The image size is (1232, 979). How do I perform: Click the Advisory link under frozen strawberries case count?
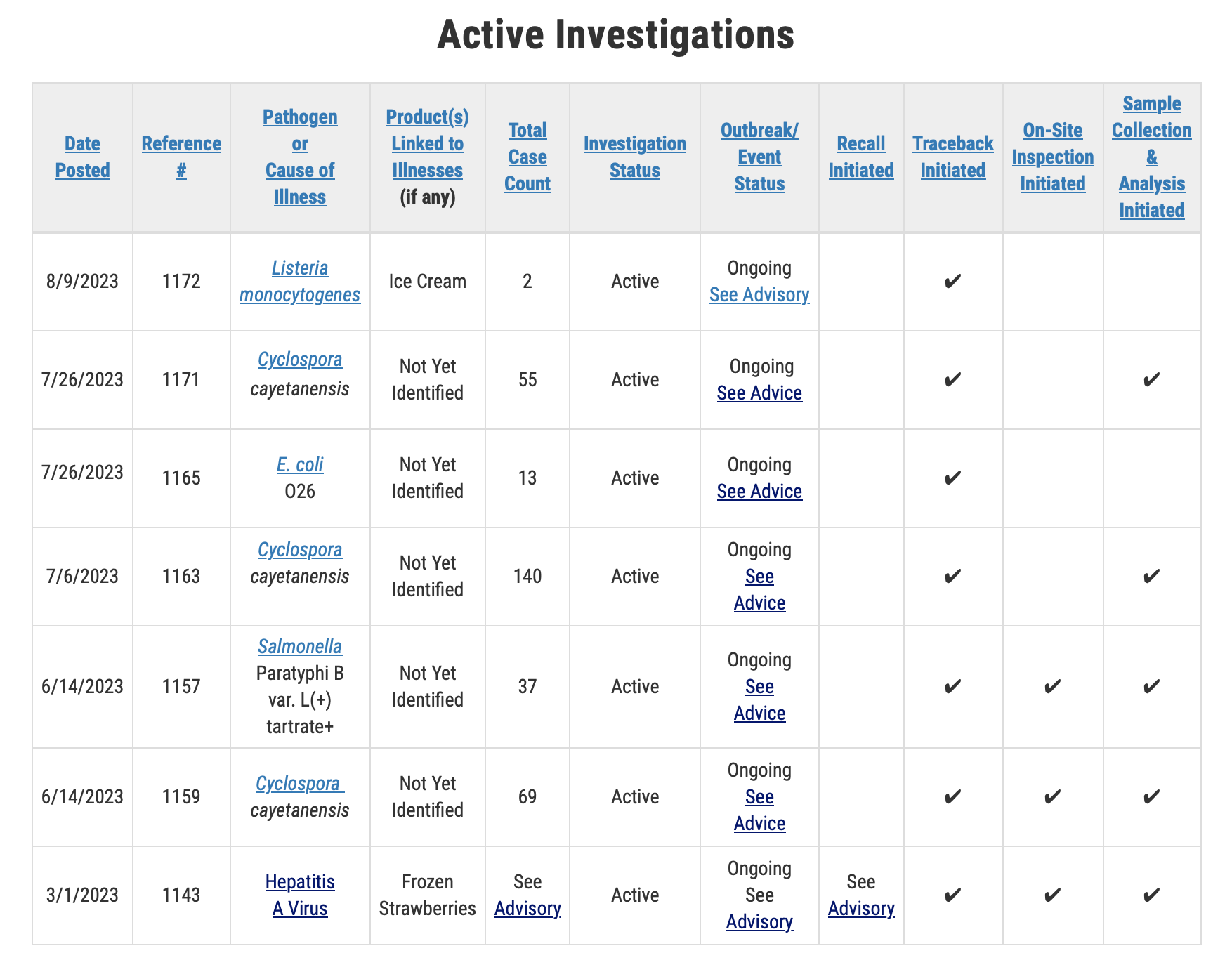point(527,908)
